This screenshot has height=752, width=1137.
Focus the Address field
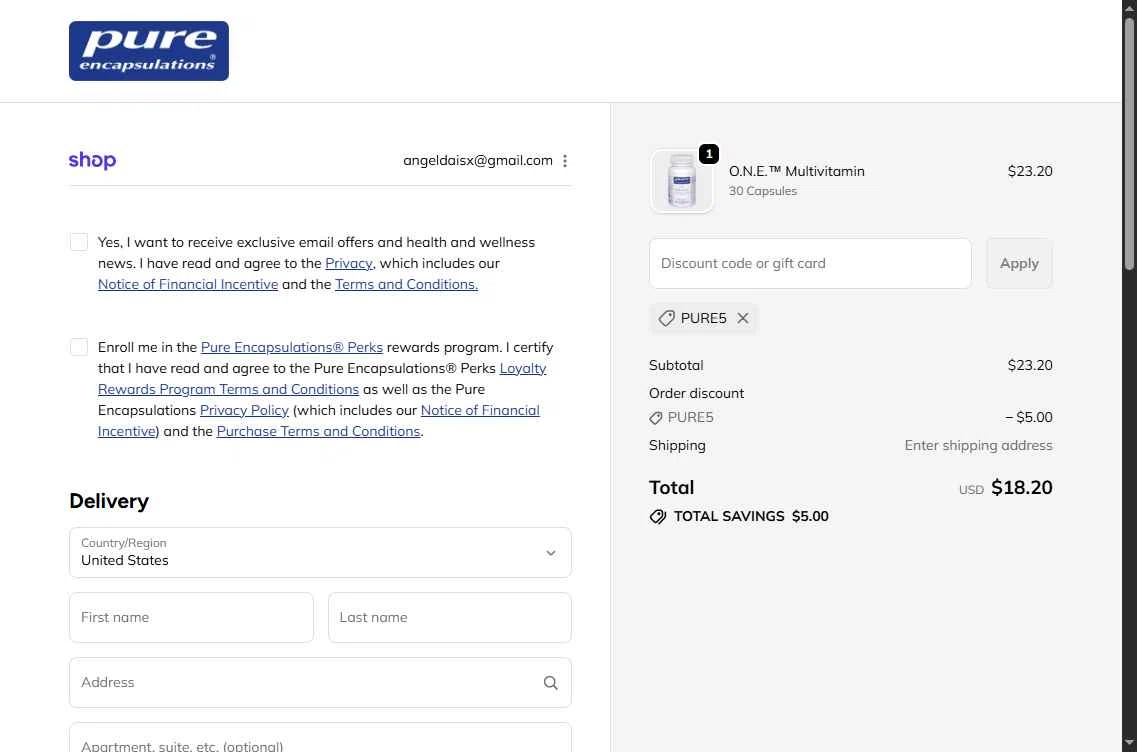pos(321,682)
